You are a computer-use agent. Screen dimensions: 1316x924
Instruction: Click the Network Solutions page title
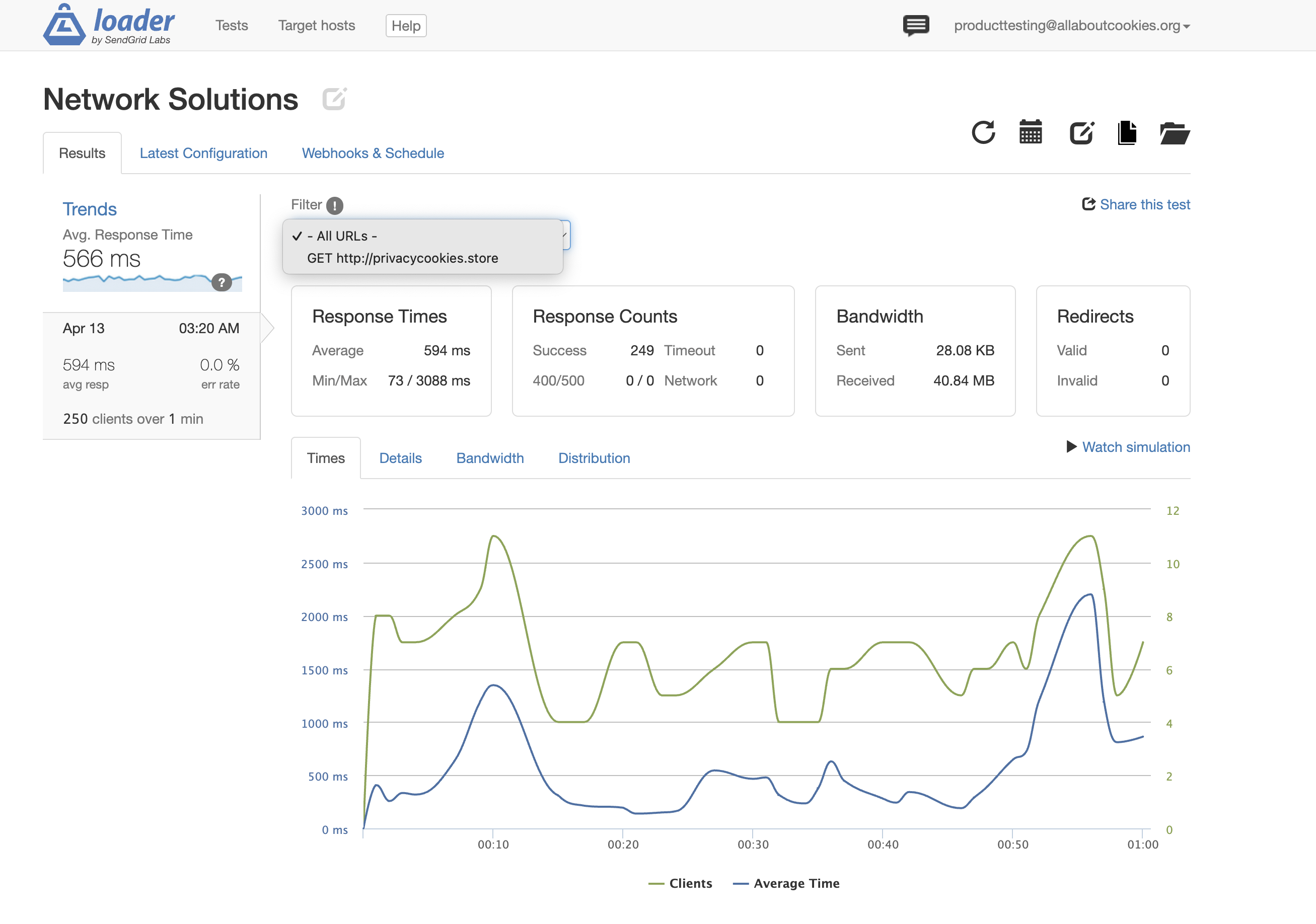[x=171, y=99]
